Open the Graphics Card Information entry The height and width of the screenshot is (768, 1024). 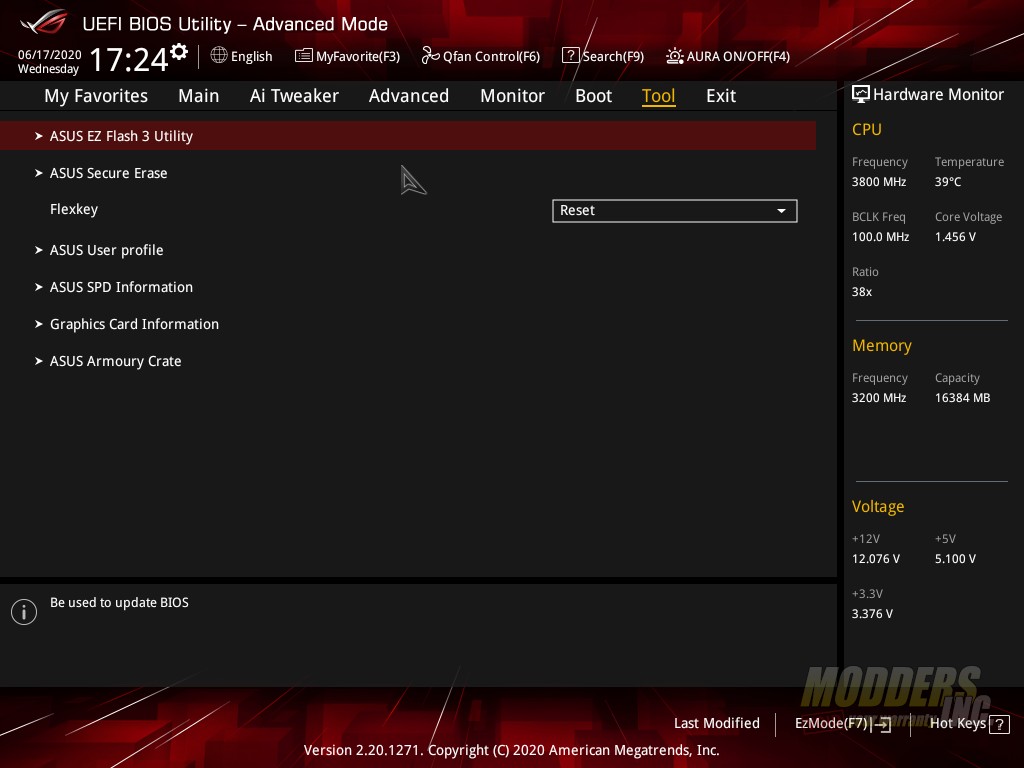135,324
